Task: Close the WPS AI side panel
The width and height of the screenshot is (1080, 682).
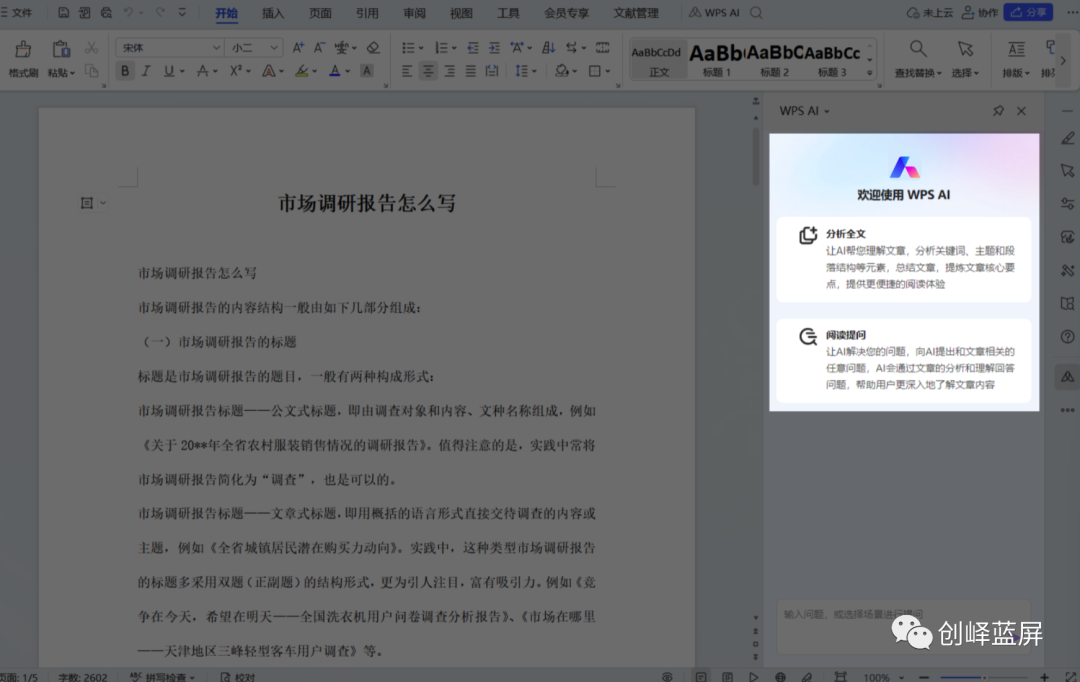Action: 1021,111
